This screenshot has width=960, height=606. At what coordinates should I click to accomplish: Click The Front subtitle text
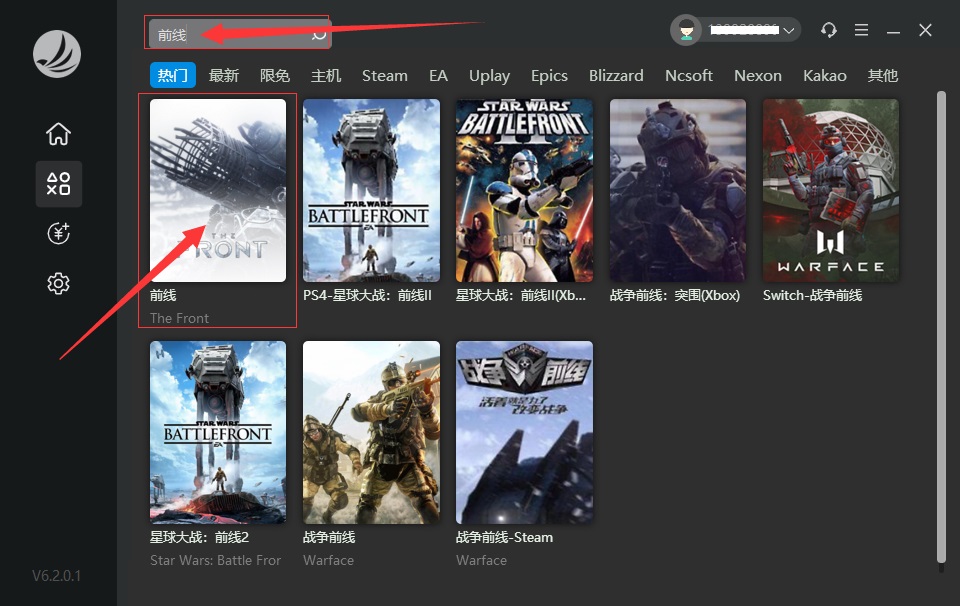pyautogui.click(x=179, y=318)
